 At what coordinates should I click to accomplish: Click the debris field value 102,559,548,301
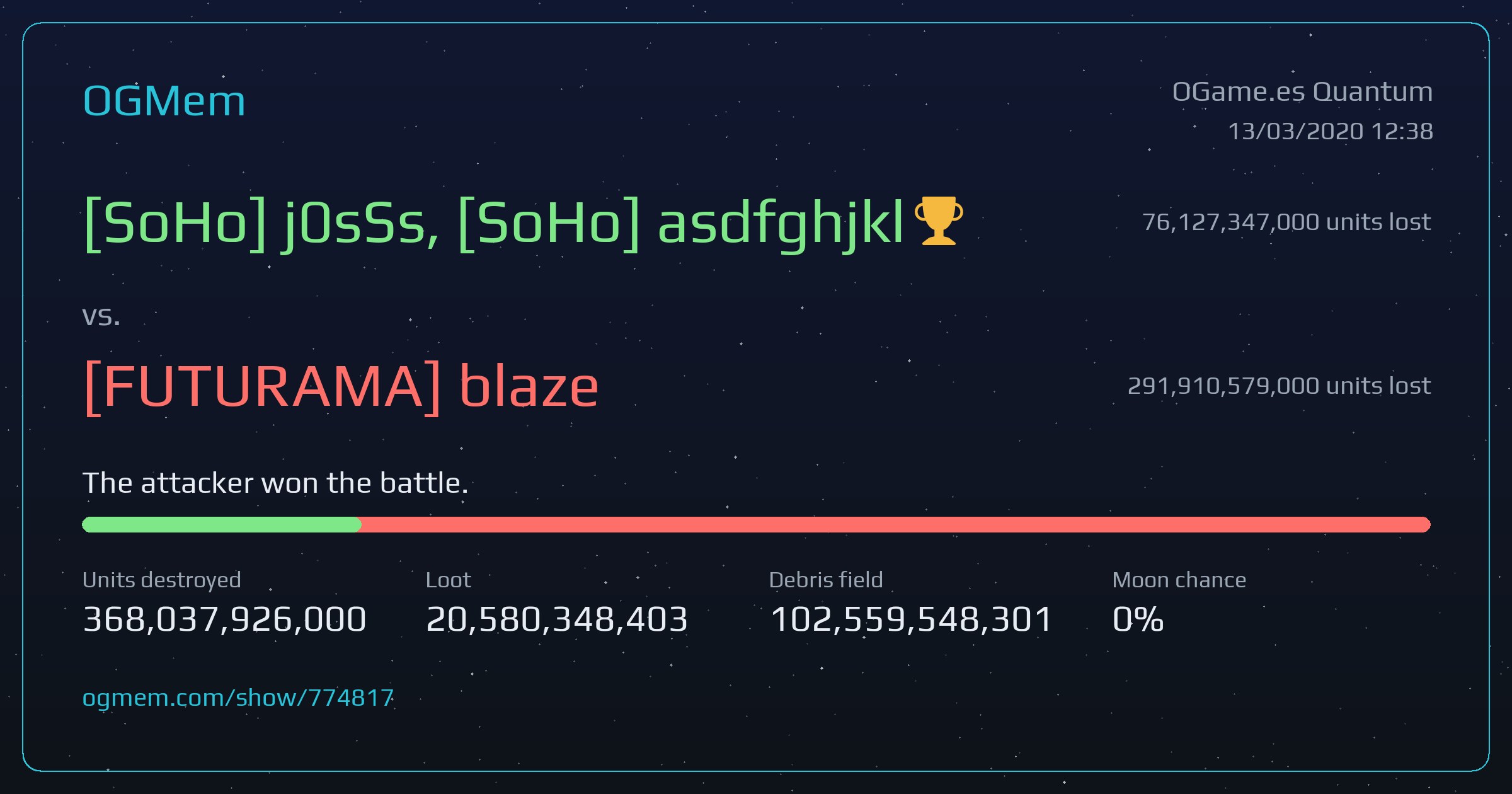click(911, 619)
